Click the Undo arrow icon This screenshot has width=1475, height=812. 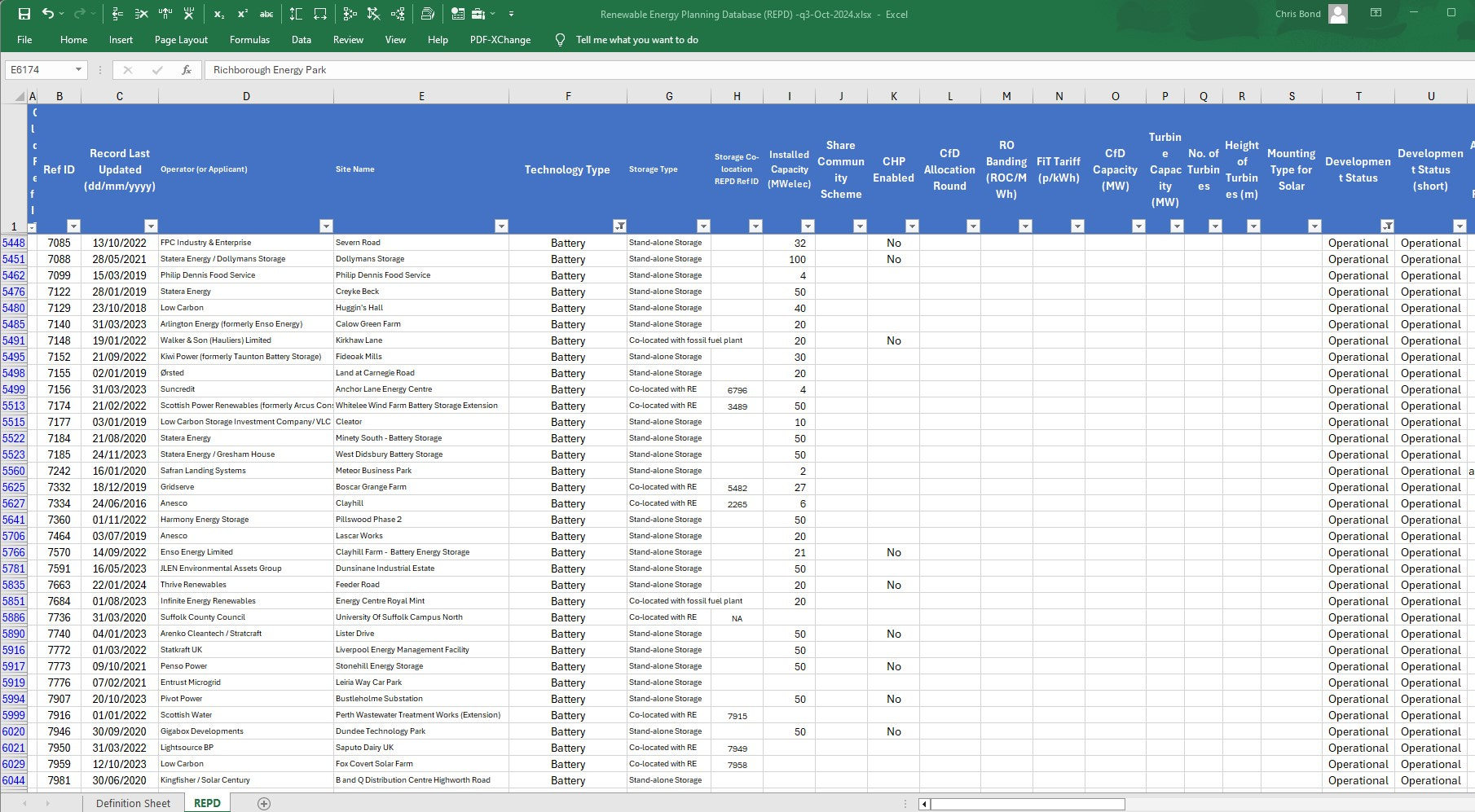click(x=48, y=14)
